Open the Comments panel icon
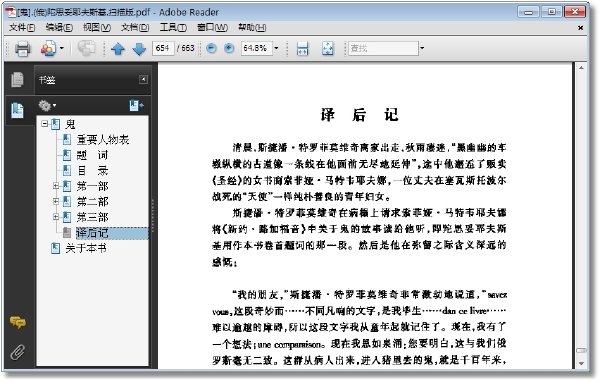 click(18, 322)
